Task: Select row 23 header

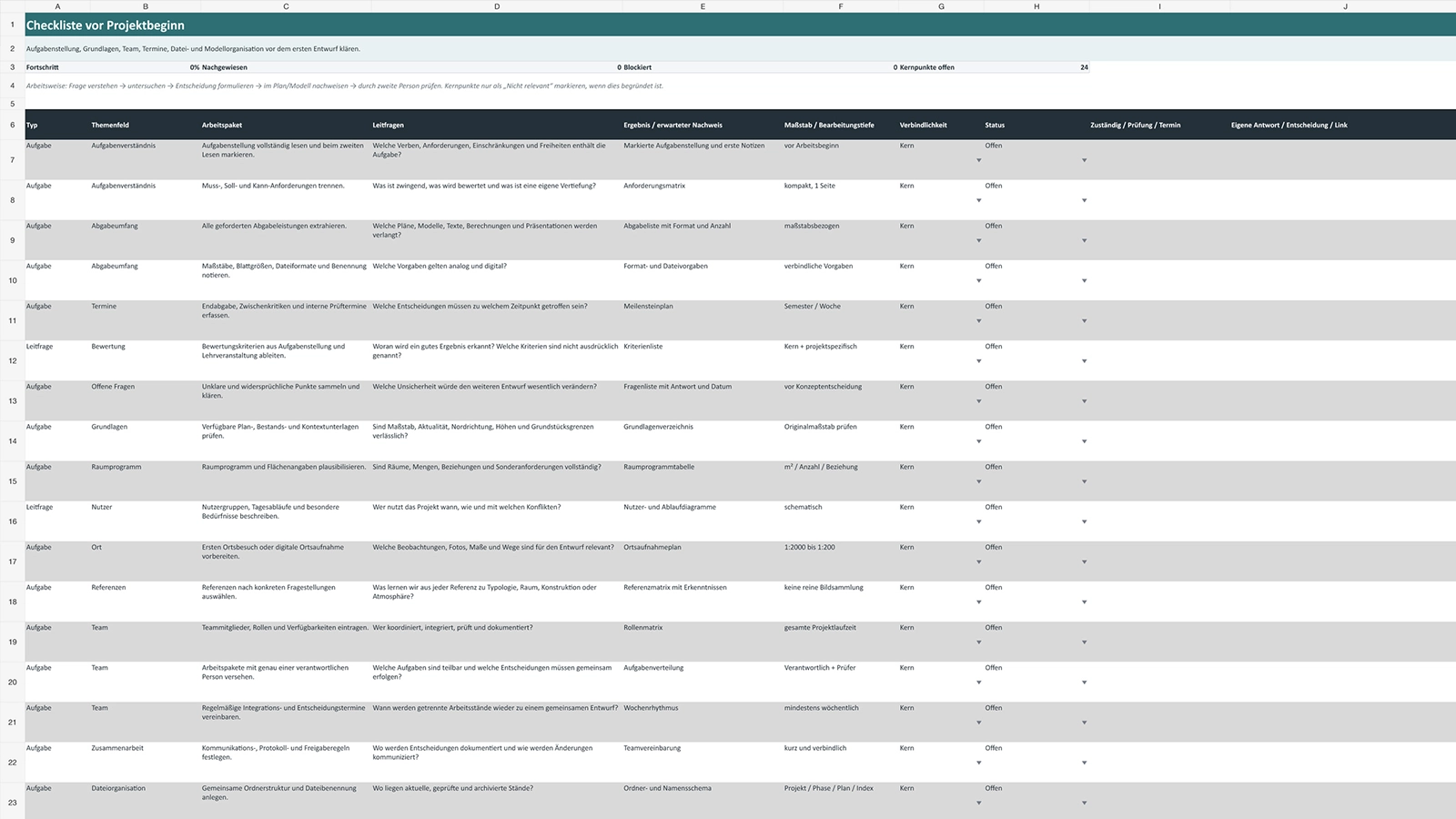Action: coord(13,803)
